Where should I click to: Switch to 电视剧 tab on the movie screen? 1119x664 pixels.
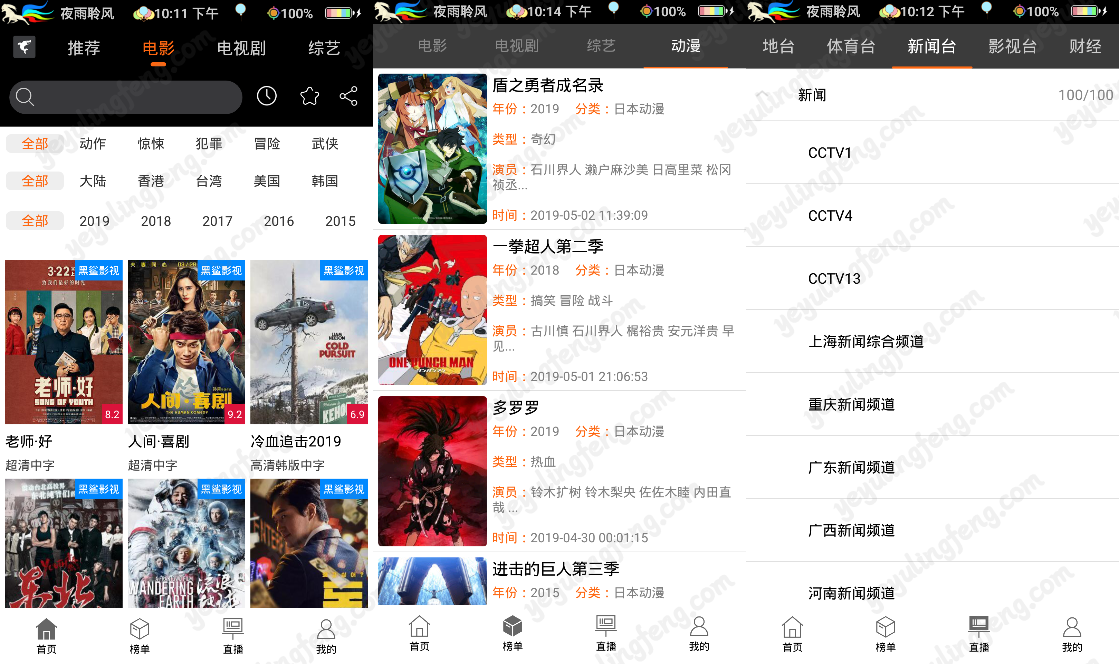241,48
